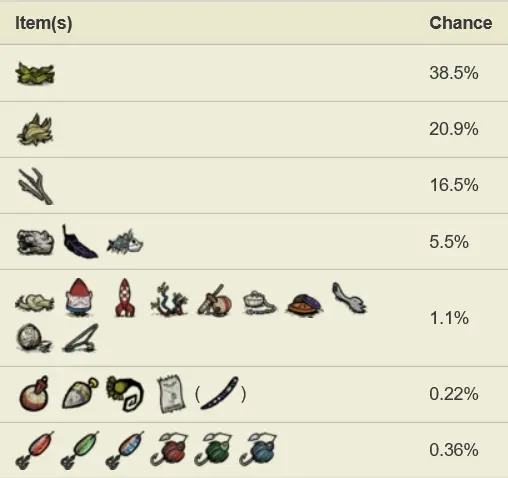Click the starry feather in parentheses
This screenshot has width=508, height=478.
(x=219, y=394)
